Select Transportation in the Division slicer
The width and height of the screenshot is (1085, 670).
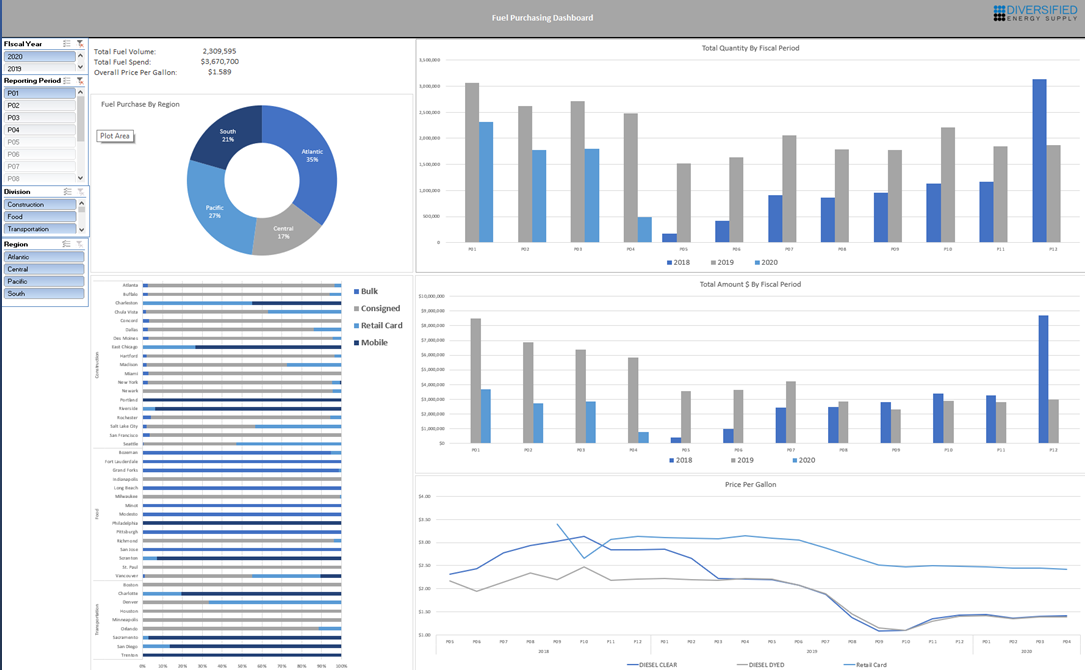tap(38, 228)
